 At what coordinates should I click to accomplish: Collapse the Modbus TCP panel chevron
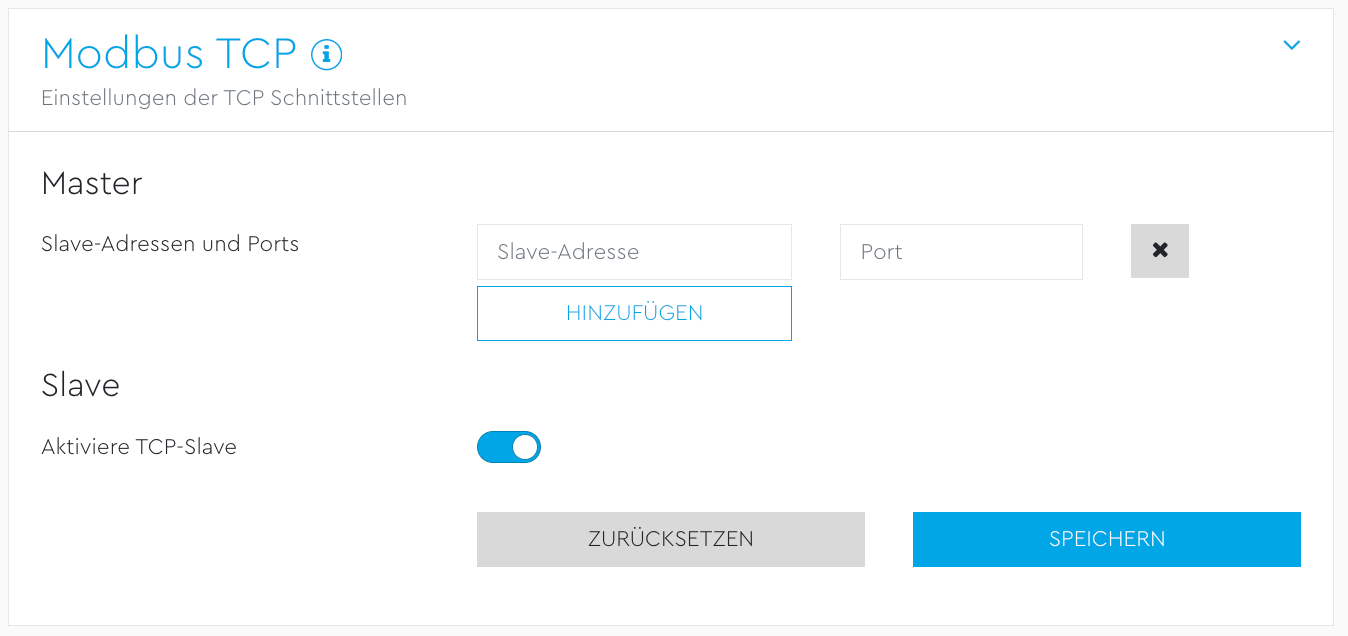[x=1291, y=45]
